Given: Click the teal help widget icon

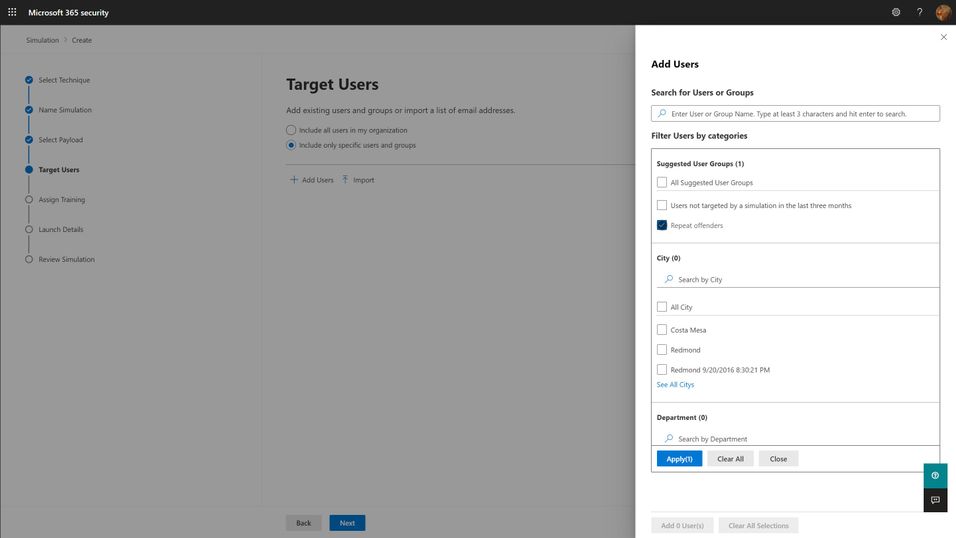Looking at the screenshot, I should coord(935,476).
